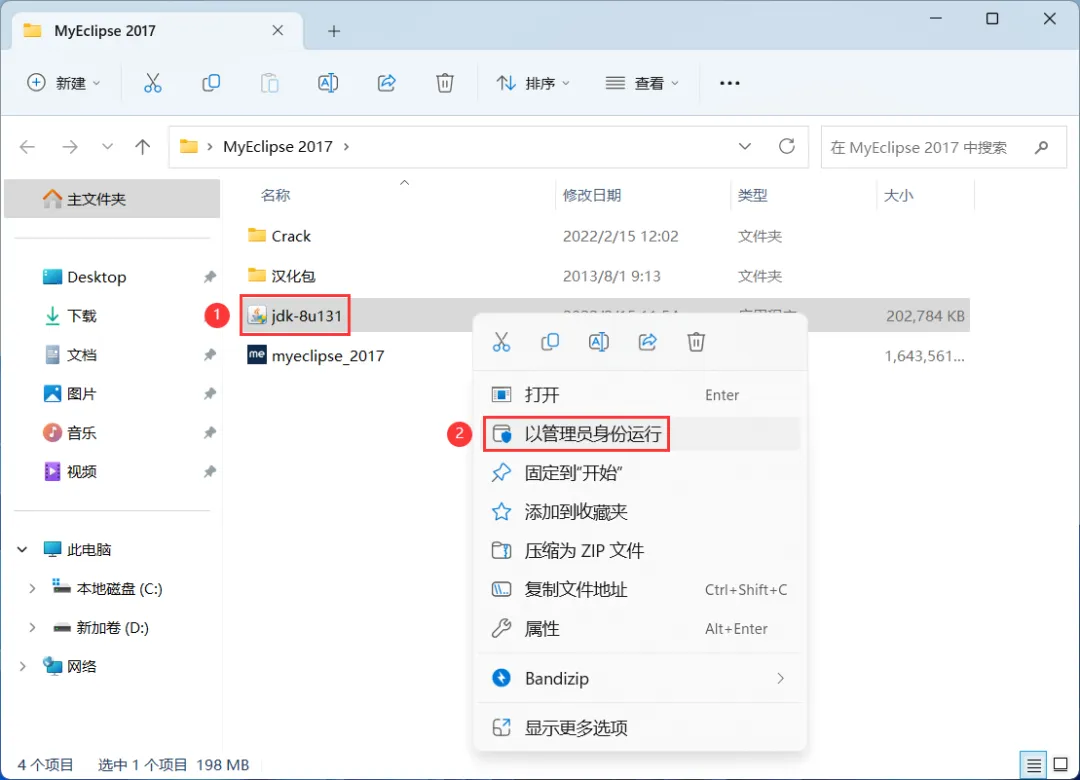Click the pin icon next to 音乐
This screenshot has width=1080, height=780.
(209, 433)
